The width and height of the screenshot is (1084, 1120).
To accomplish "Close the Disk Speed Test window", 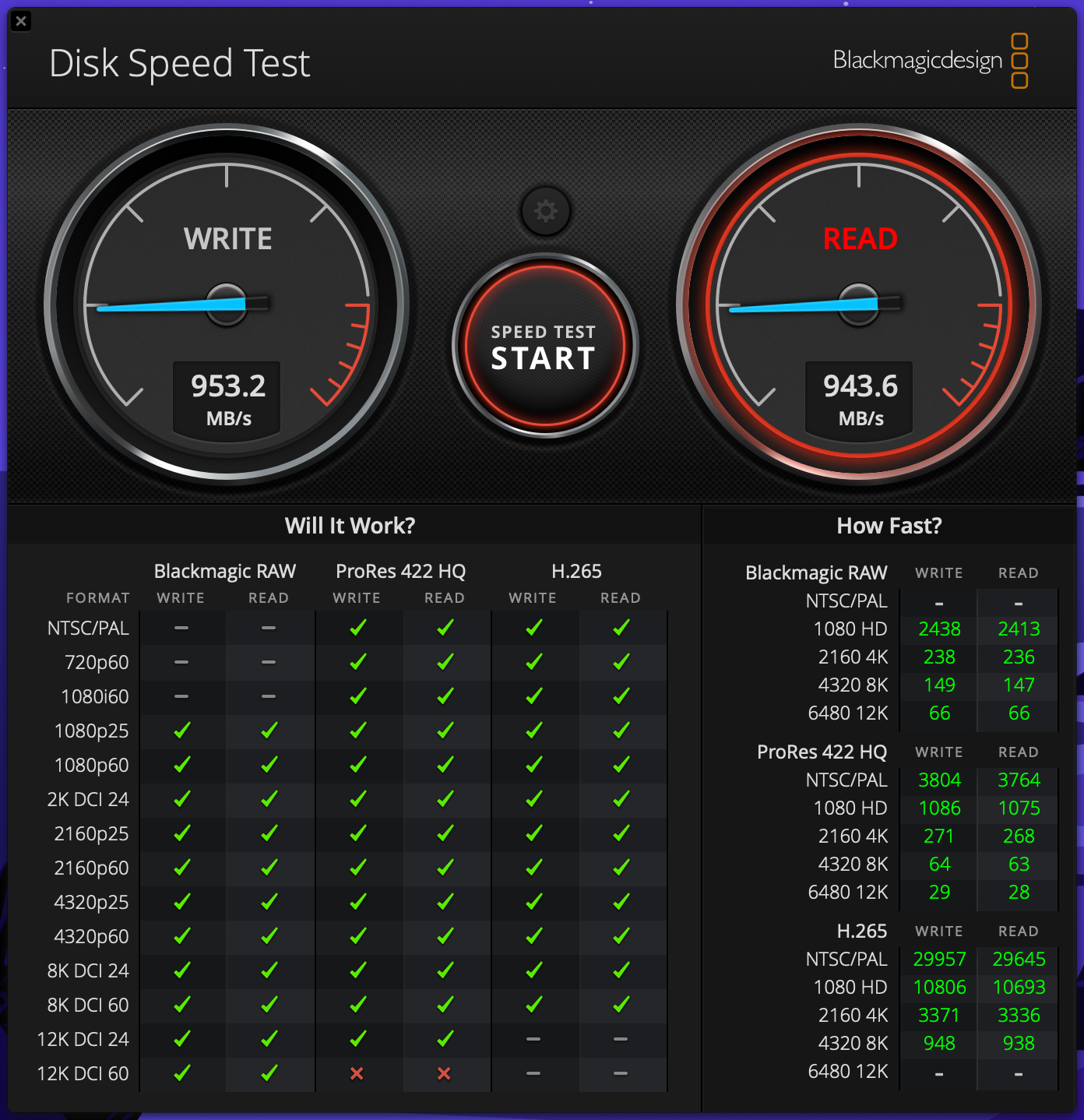I will click(22, 22).
